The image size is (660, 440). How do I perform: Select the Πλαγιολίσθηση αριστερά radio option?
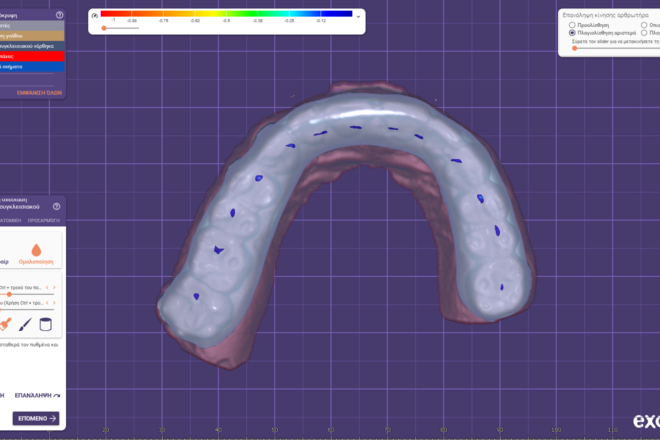pyautogui.click(x=572, y=32)
